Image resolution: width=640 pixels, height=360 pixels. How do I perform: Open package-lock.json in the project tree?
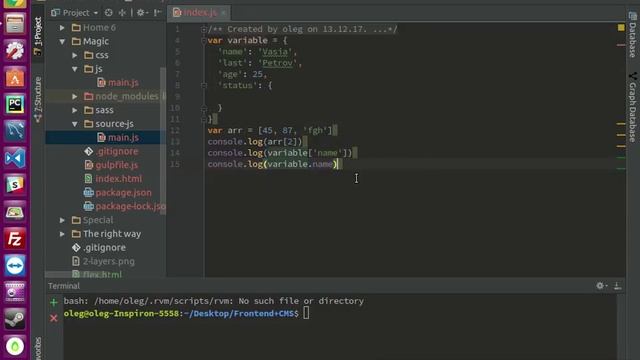(x=130, y=206)
